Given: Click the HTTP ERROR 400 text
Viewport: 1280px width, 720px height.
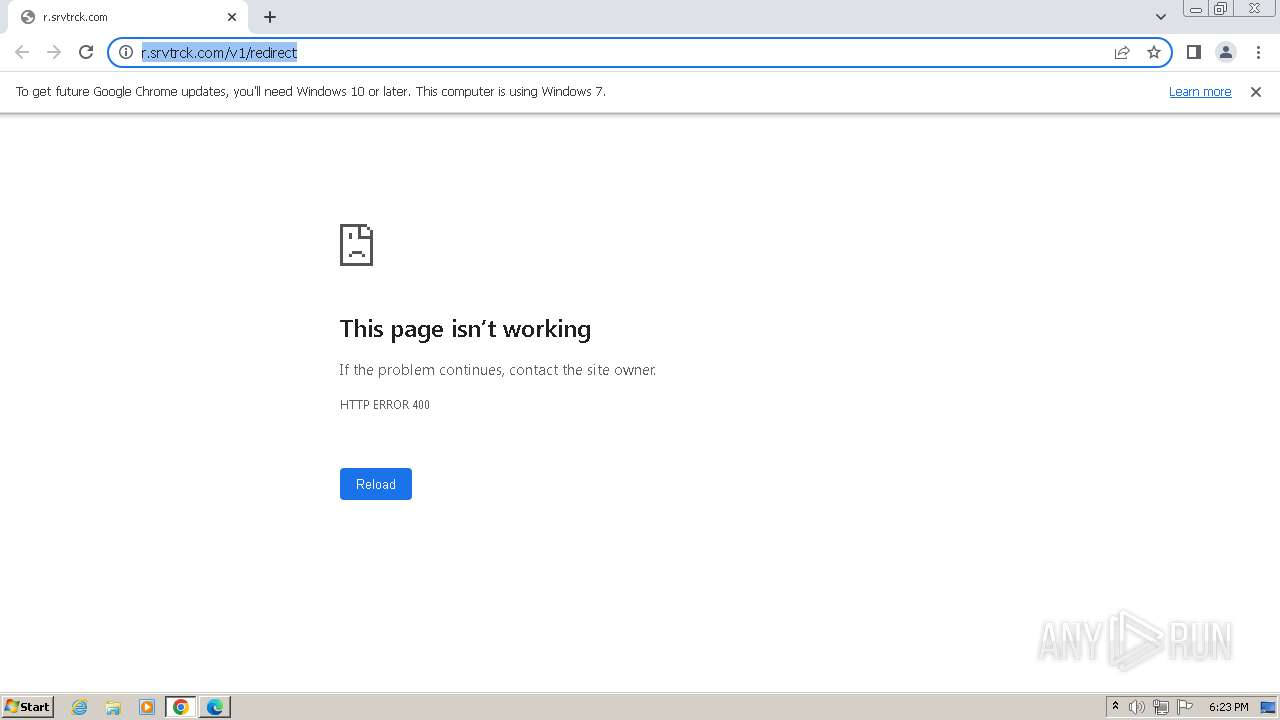Looking at the screenshot, I should click(x=385, y=405).
